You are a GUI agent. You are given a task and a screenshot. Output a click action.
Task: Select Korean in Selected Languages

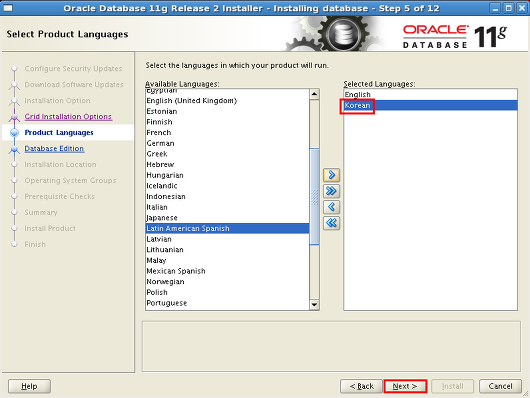430,106
